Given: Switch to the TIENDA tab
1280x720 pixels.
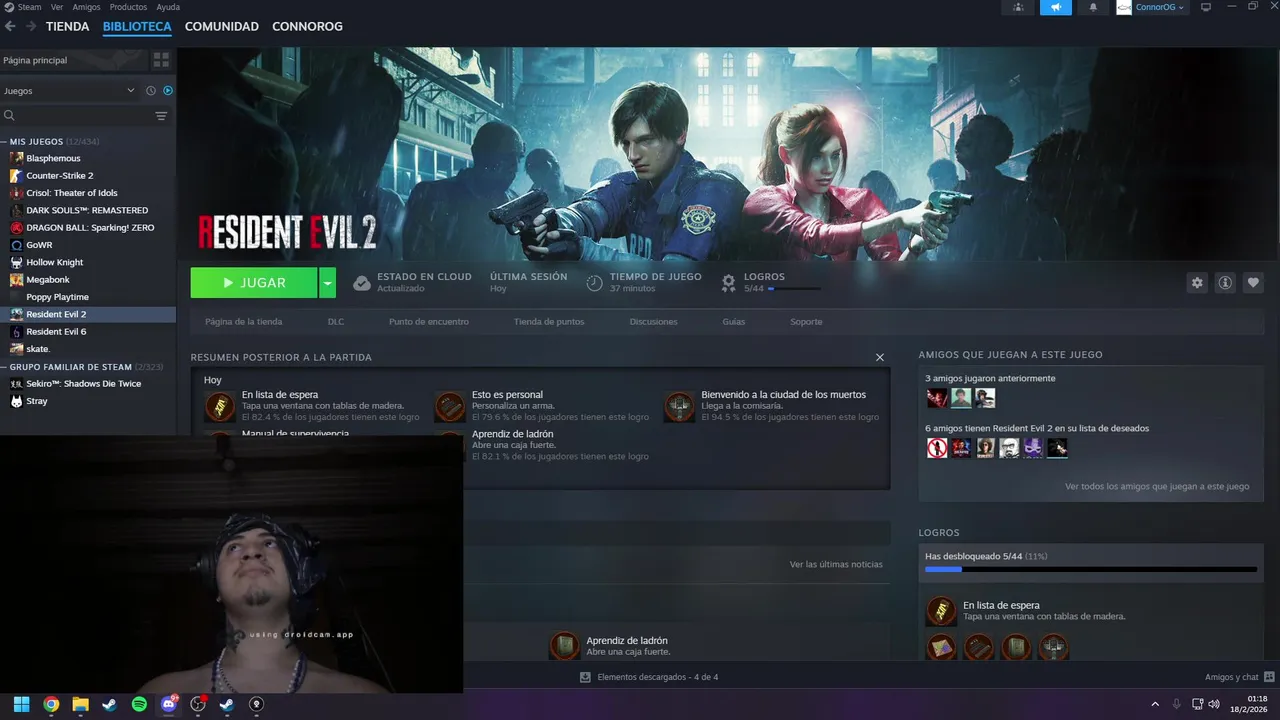Looking at the screenshot, I should tap(68, 27).
